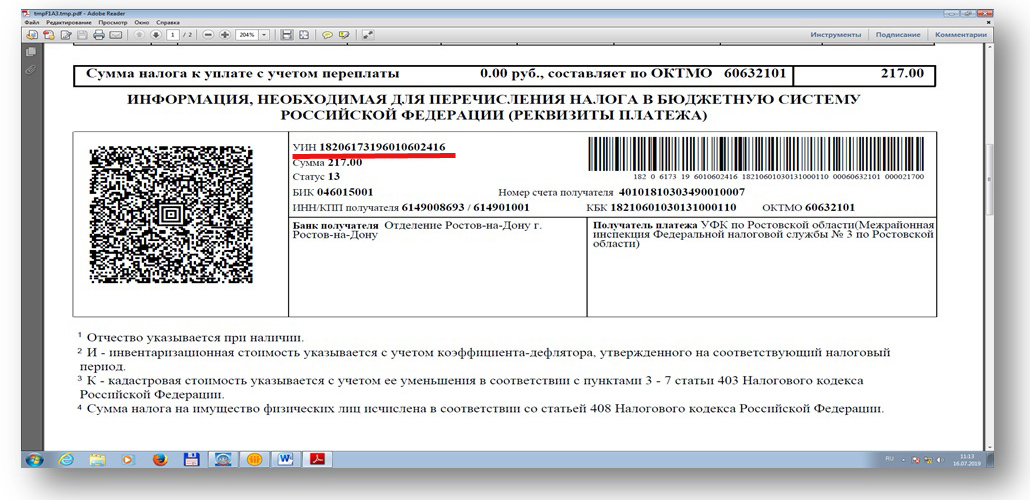Screen dimensions: 1030x500
Task: Open the Файл menu
Action: click(32, 22)
